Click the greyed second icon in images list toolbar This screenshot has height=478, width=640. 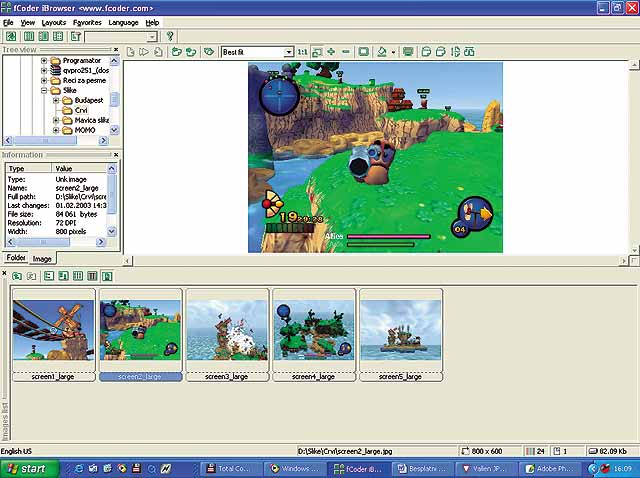(x=31, y=276)
